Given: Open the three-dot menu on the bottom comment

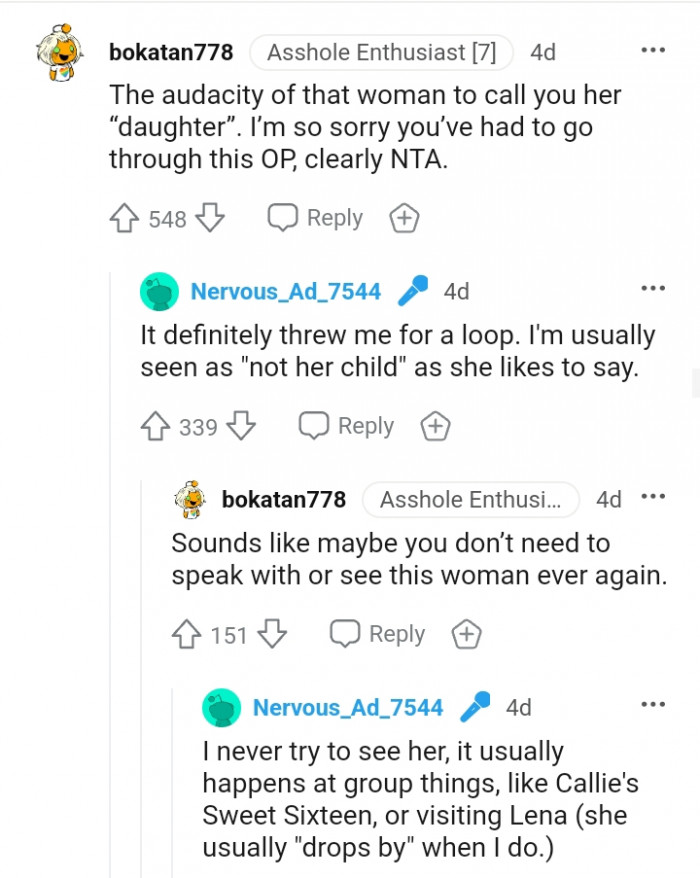Looking at the screenshot, I should [653, 707].
